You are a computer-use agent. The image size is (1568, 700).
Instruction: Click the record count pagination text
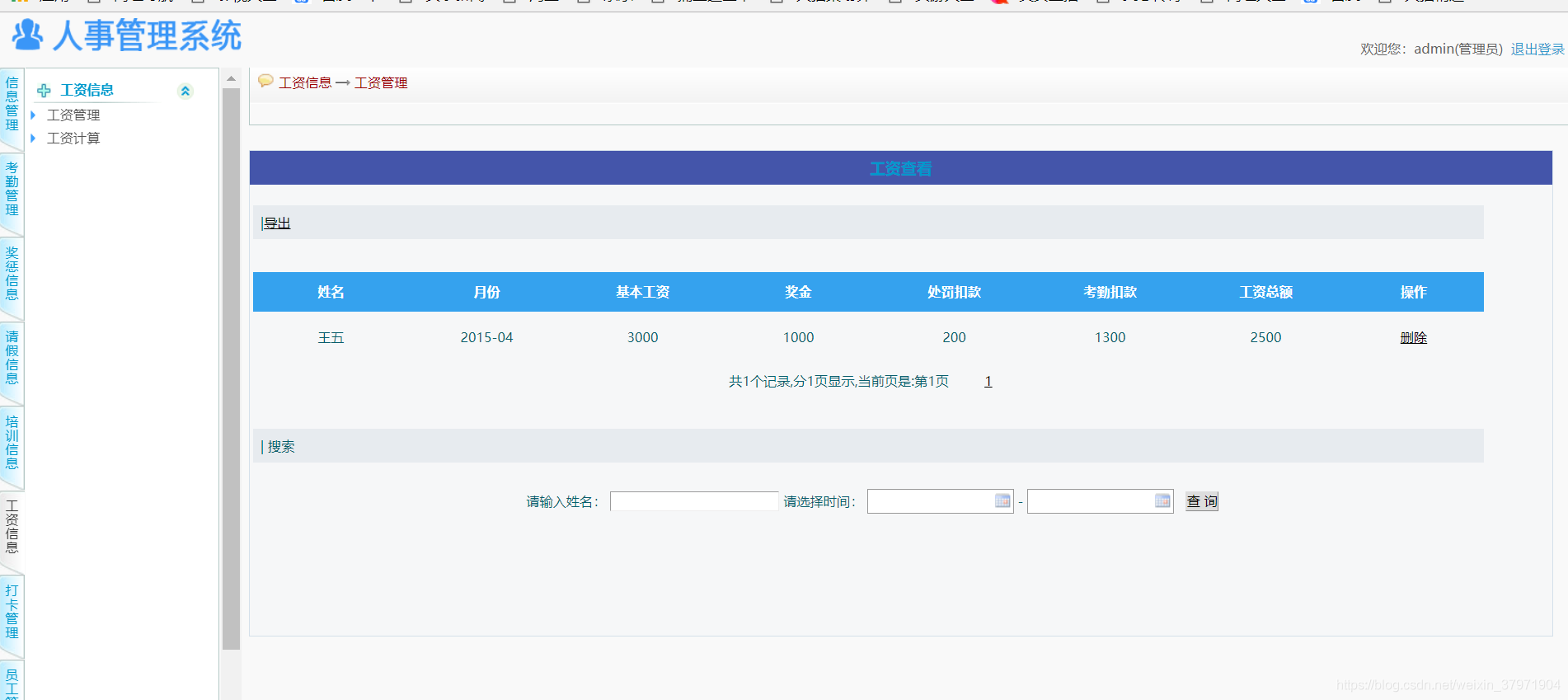click(838, 382)
